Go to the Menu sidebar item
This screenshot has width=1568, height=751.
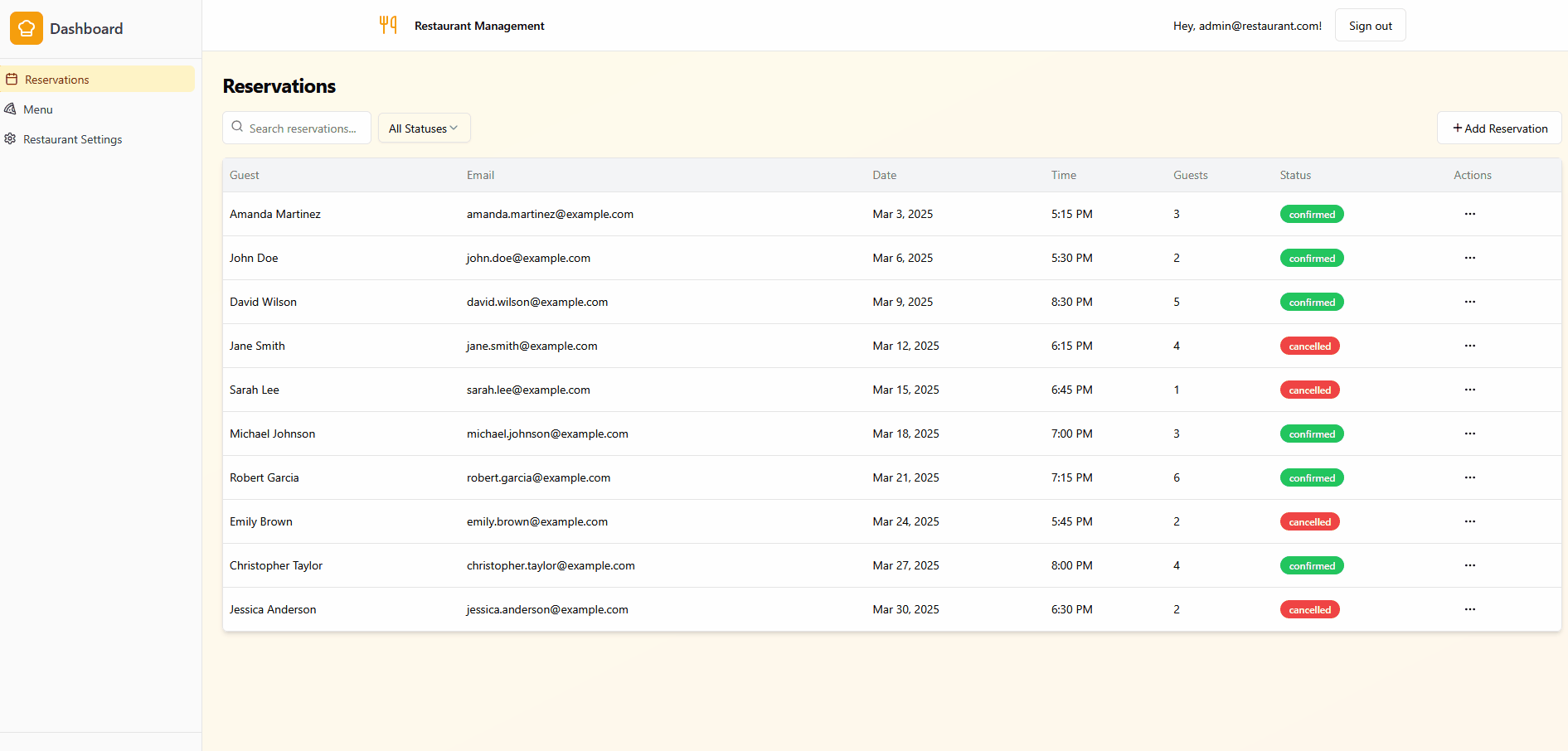(38, 109)
